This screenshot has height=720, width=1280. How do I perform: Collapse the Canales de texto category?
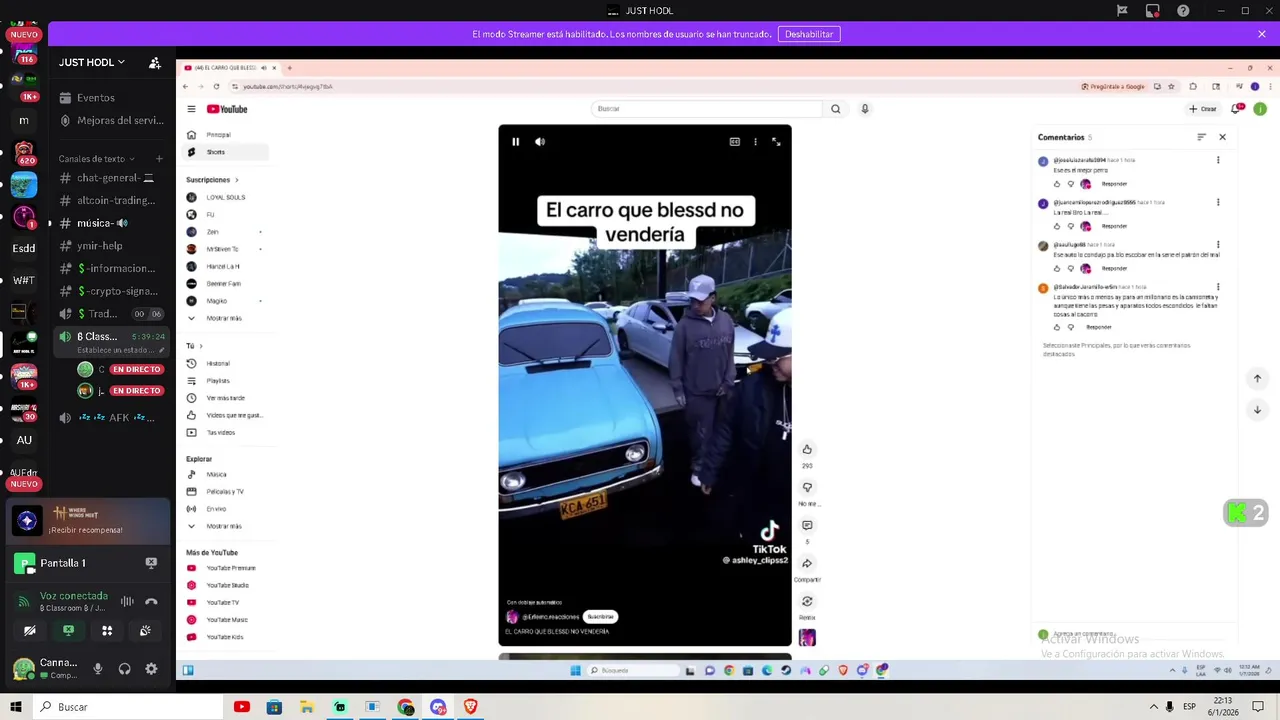pos(95,159)
